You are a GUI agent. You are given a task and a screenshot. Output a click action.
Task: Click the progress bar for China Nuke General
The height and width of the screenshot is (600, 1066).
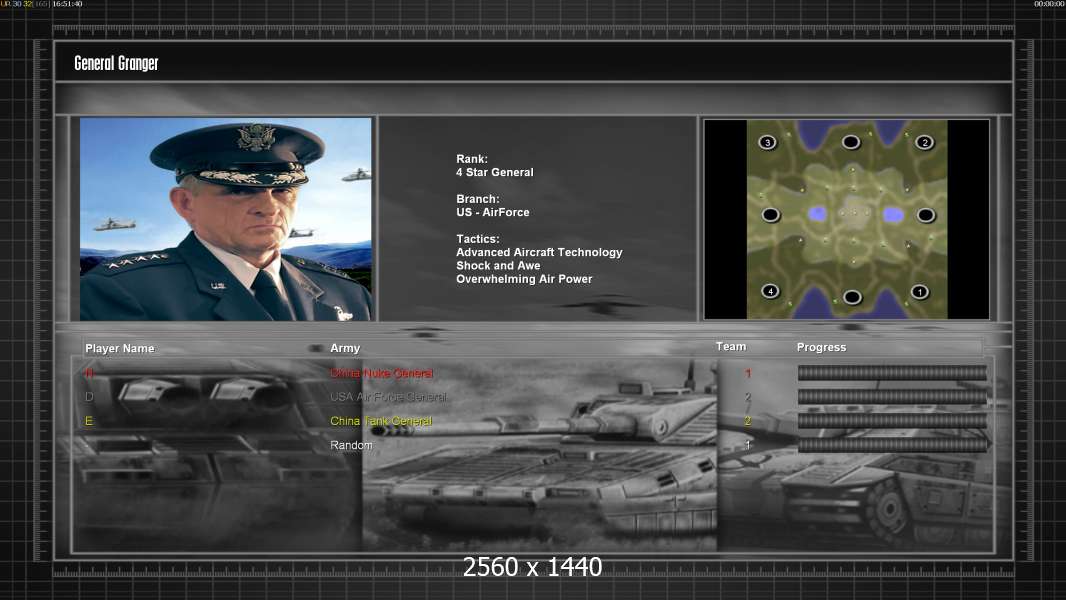[x=892, y=372]
